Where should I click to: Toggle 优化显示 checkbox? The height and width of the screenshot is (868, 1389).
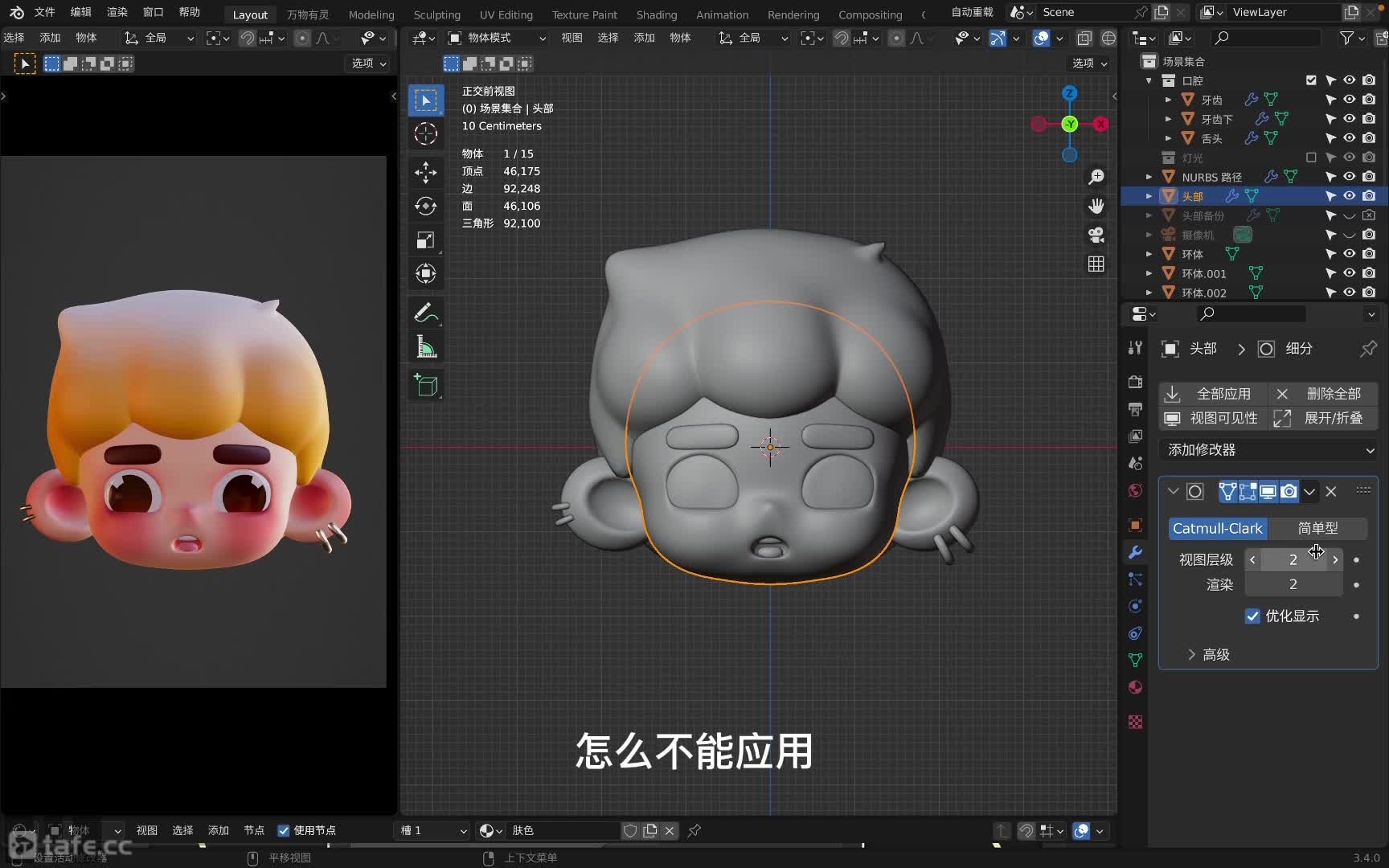click(x=1252, y=616)
